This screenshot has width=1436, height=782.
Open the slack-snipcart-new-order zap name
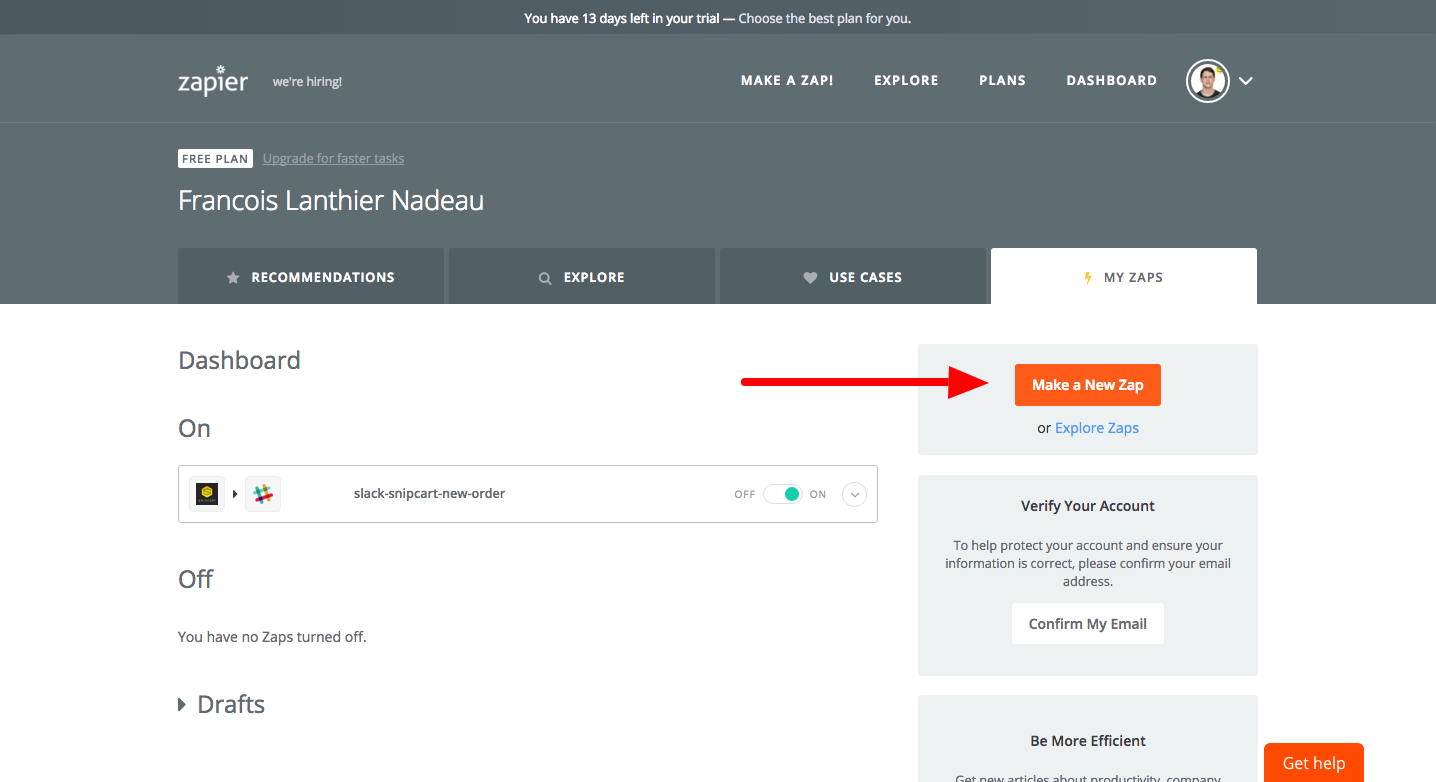click(429, 493)
